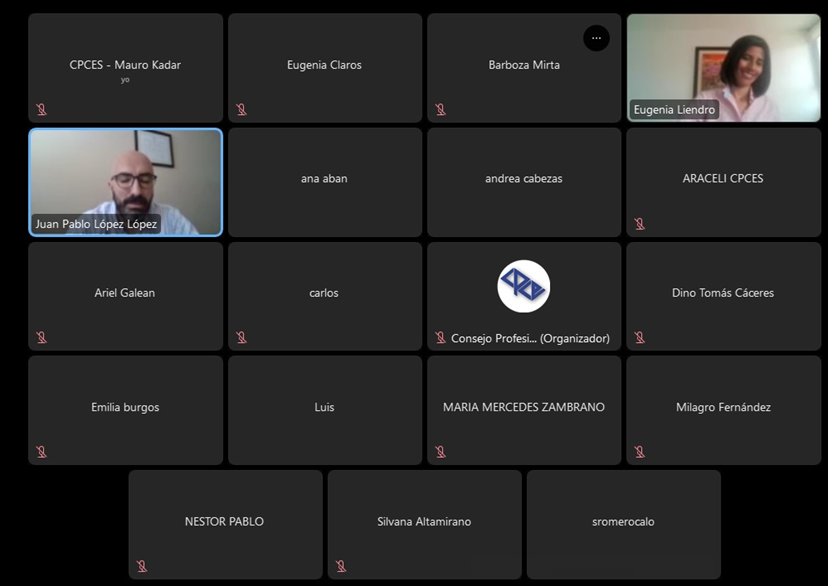The width and height of the screenshot is (828, 586).
Task: Click muted mic icon on NESTOR PABLO tile
Action: pos(142,566)
